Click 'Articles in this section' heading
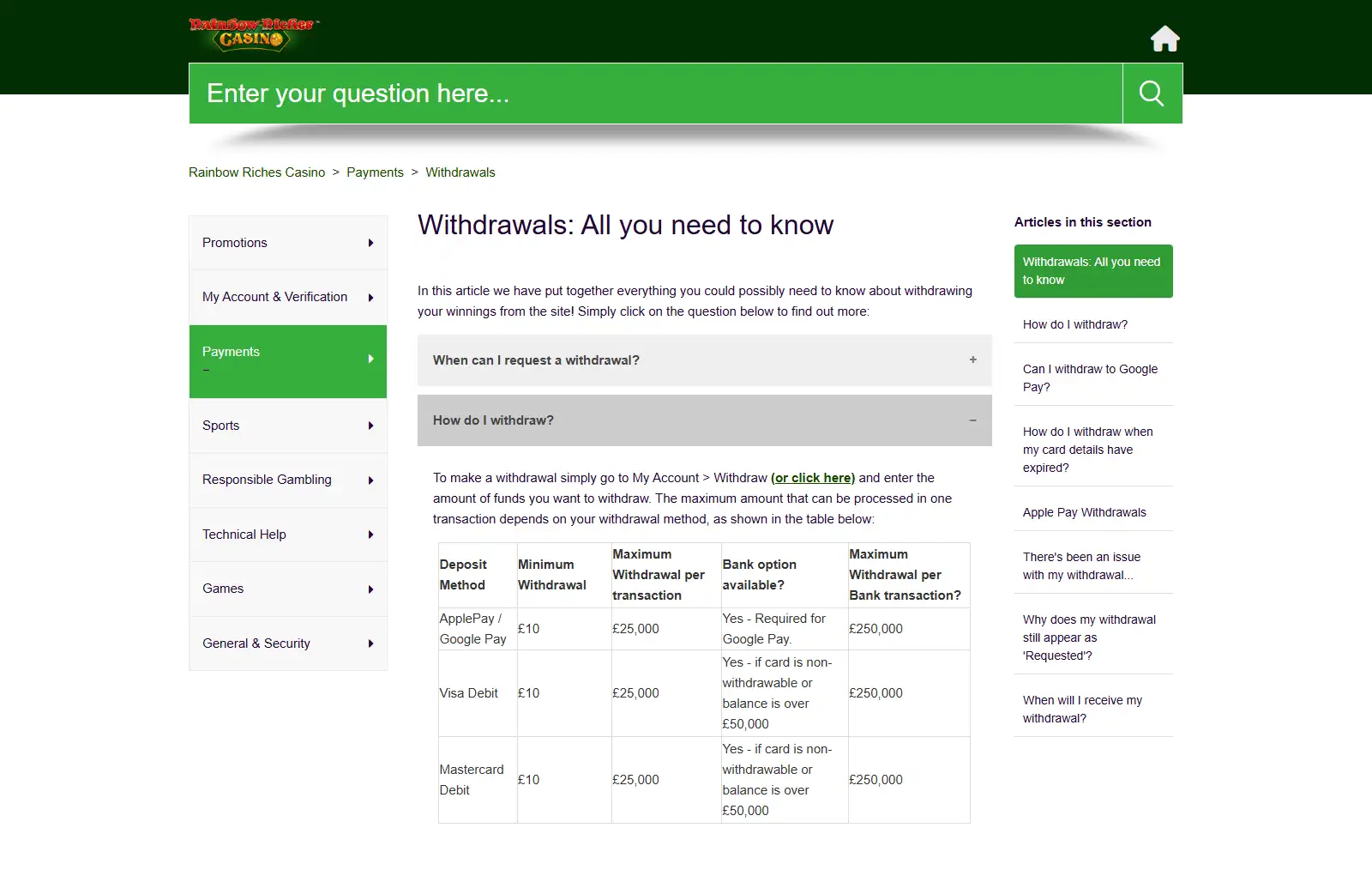Screen dimensions: 1372x870 click(1083, 222)
